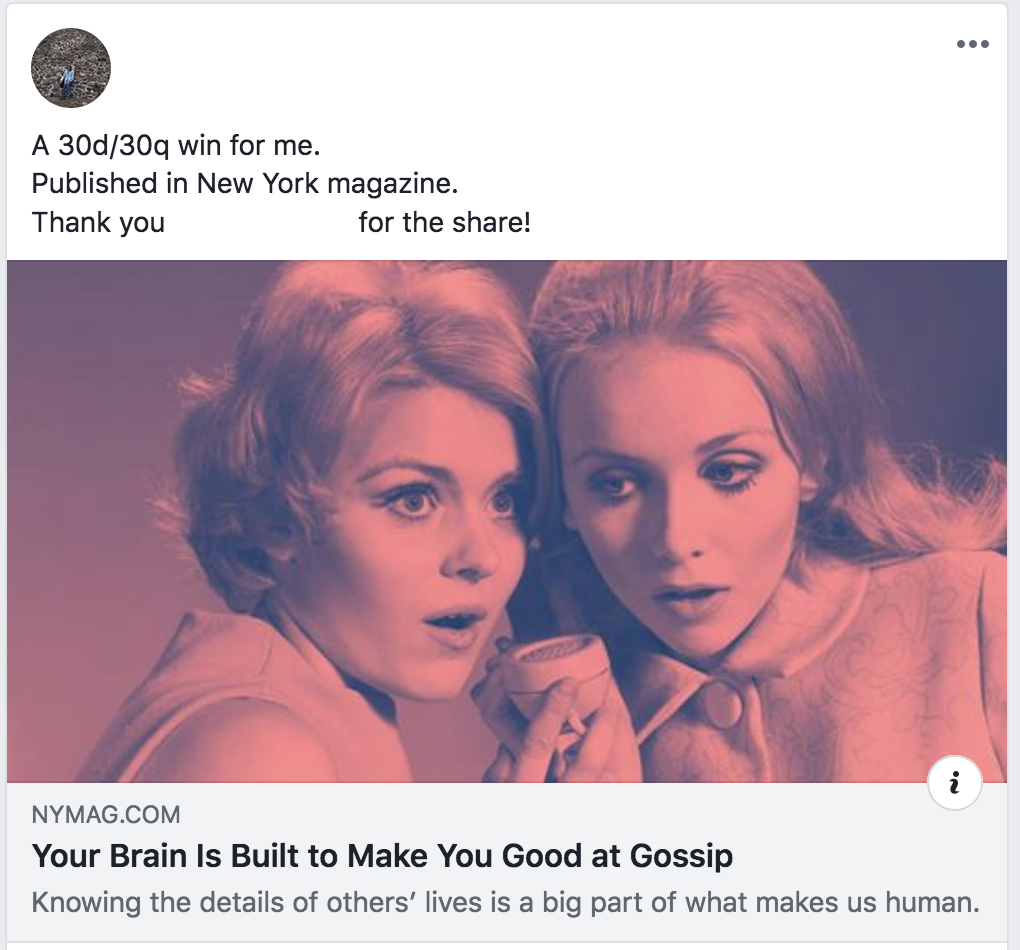
Task: Click the info icon on link preview
Action: tap(954, 785)
